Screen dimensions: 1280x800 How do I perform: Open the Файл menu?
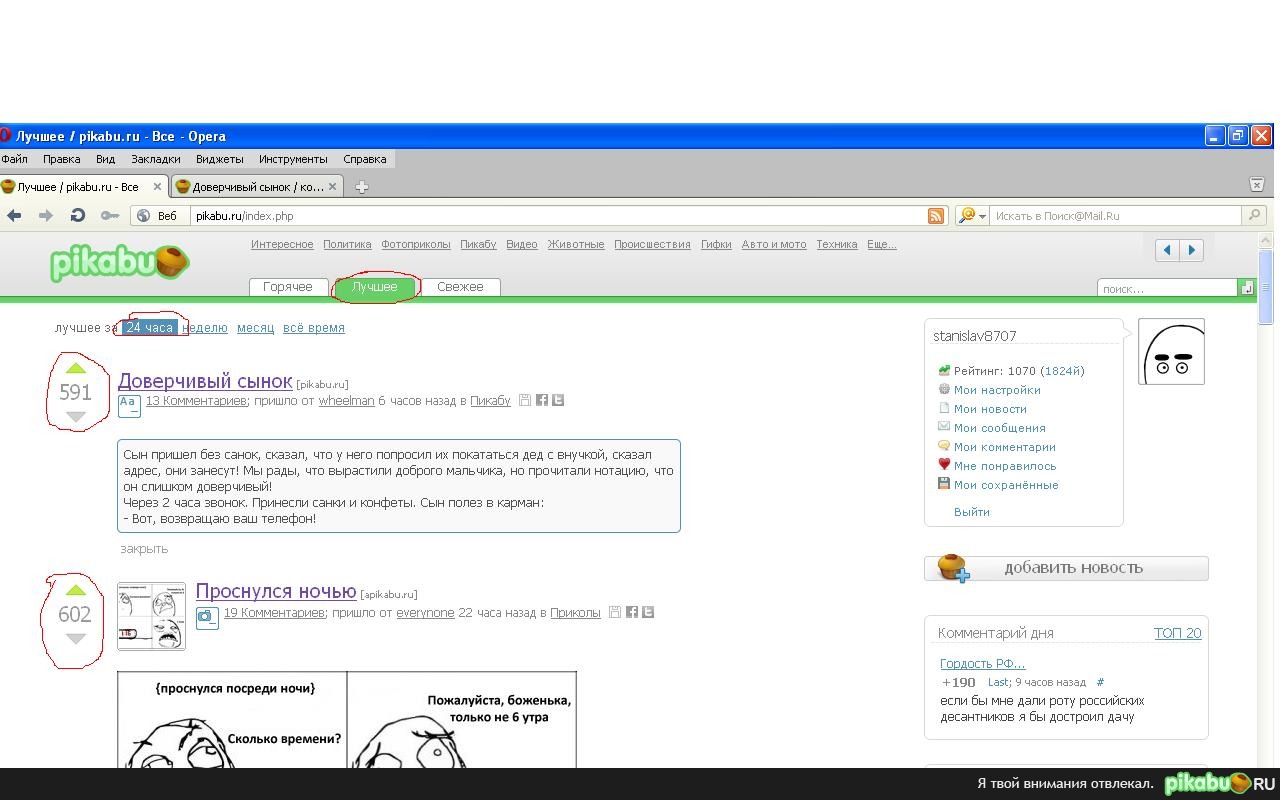click(14, 159)
